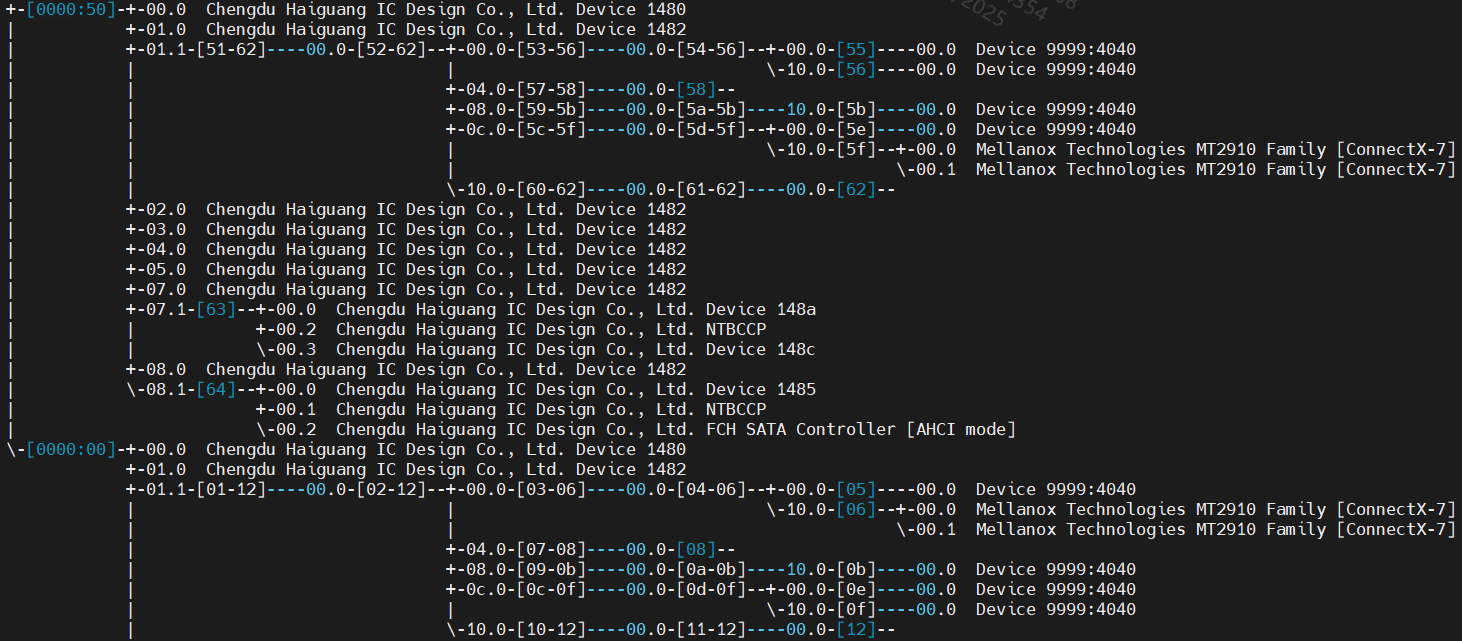Click the text Device 1485
This screenshot has height=641, width=1462.
point(761,389)
